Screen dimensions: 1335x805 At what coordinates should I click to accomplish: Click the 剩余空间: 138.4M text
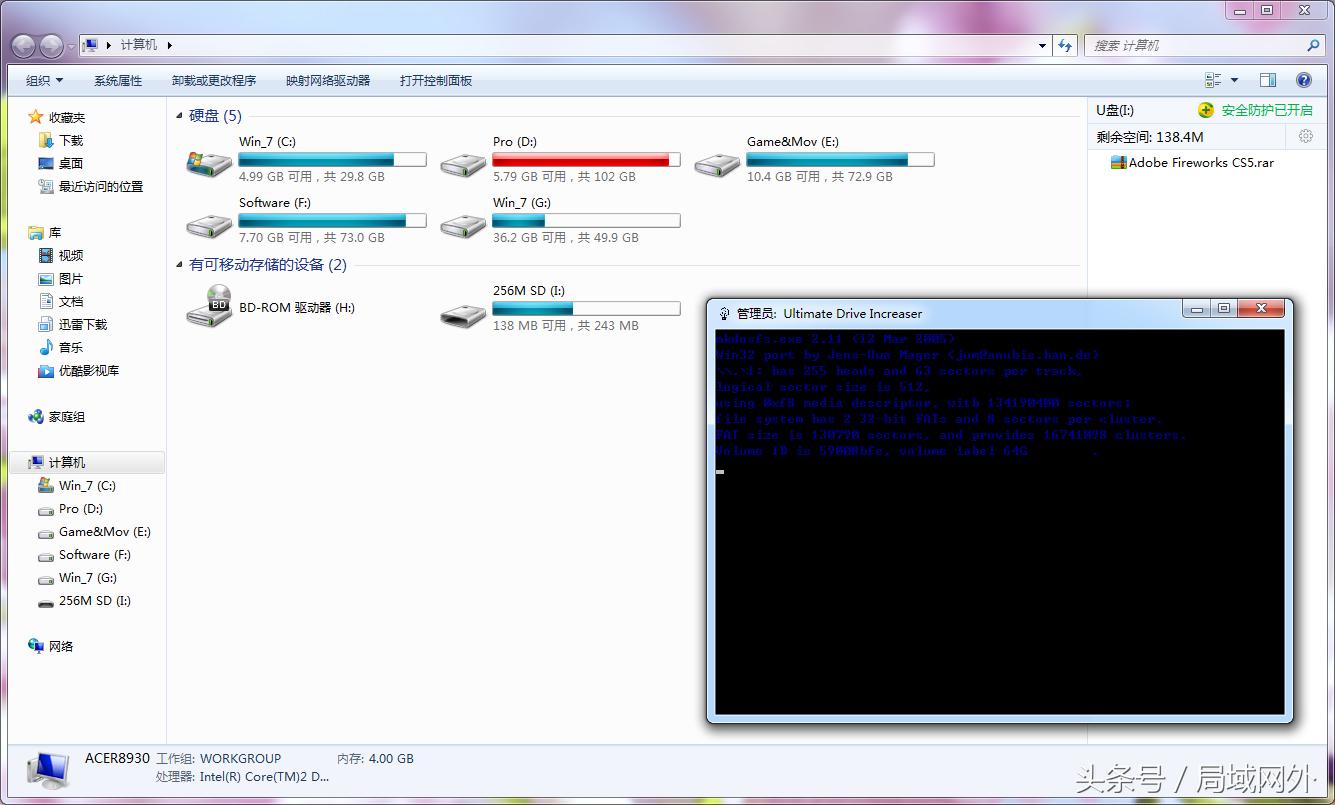1150,137
